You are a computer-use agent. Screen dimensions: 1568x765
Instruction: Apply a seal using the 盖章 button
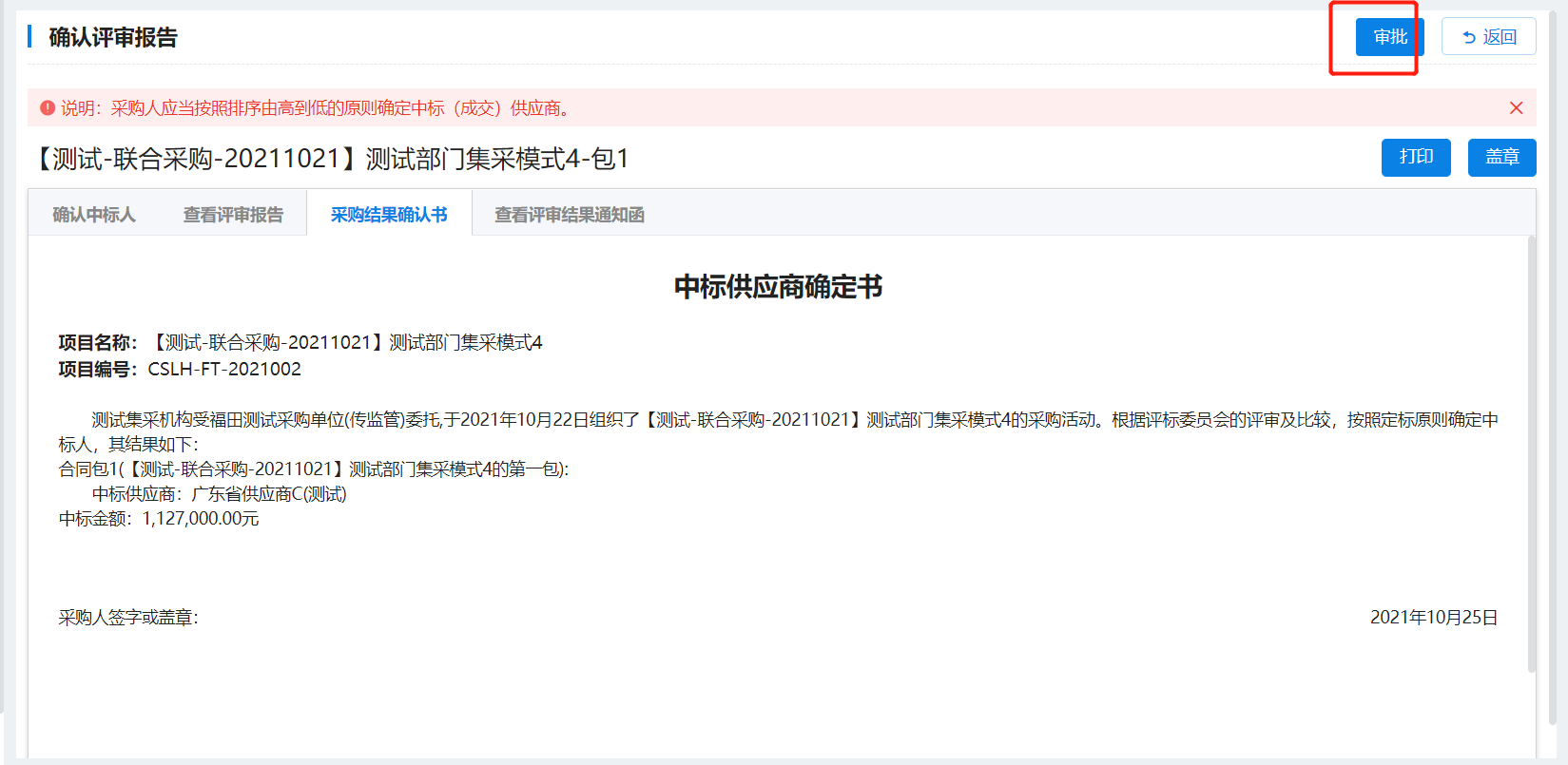coord(1501,157)
